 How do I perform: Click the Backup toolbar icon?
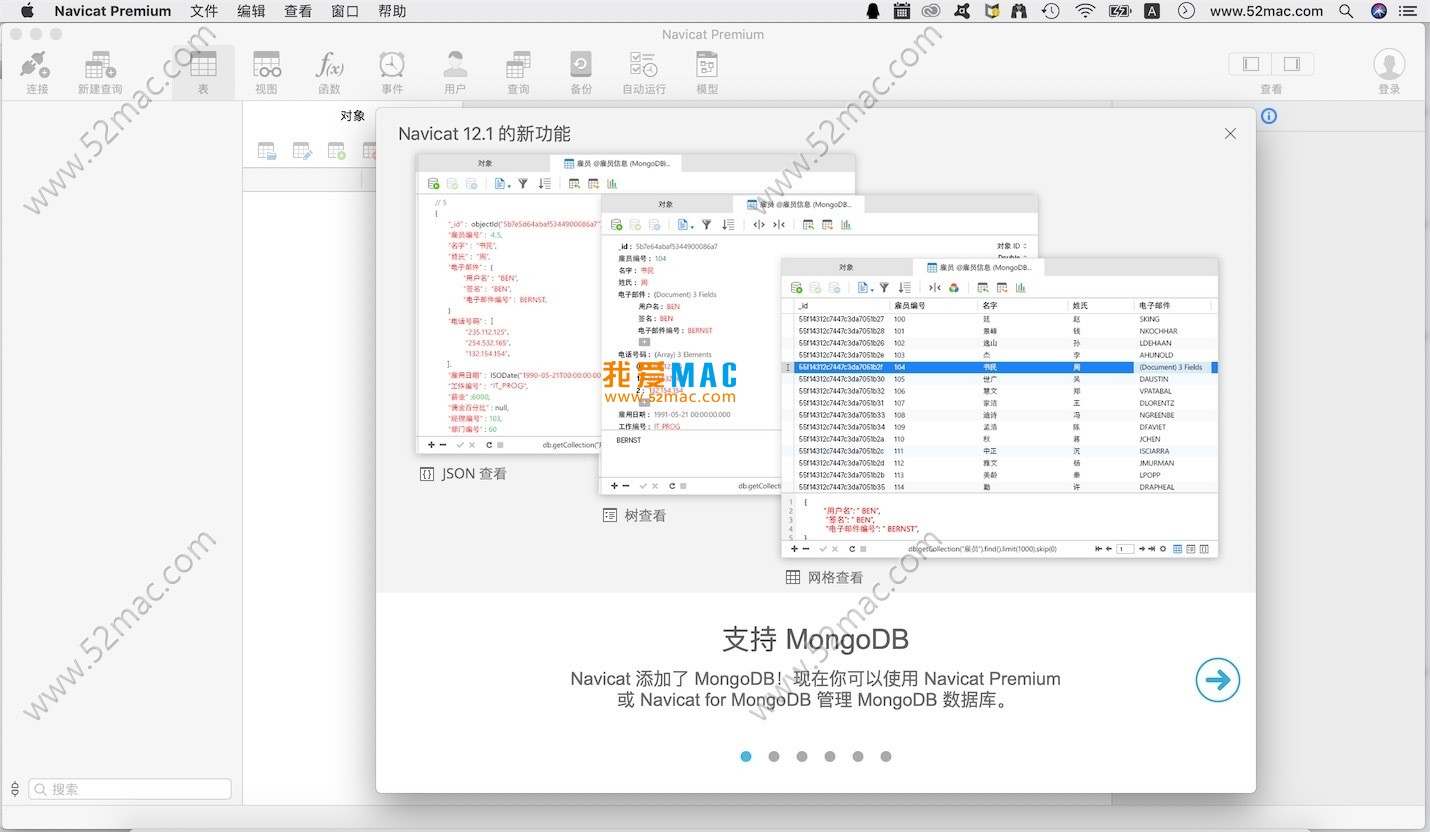pos(581,65)
